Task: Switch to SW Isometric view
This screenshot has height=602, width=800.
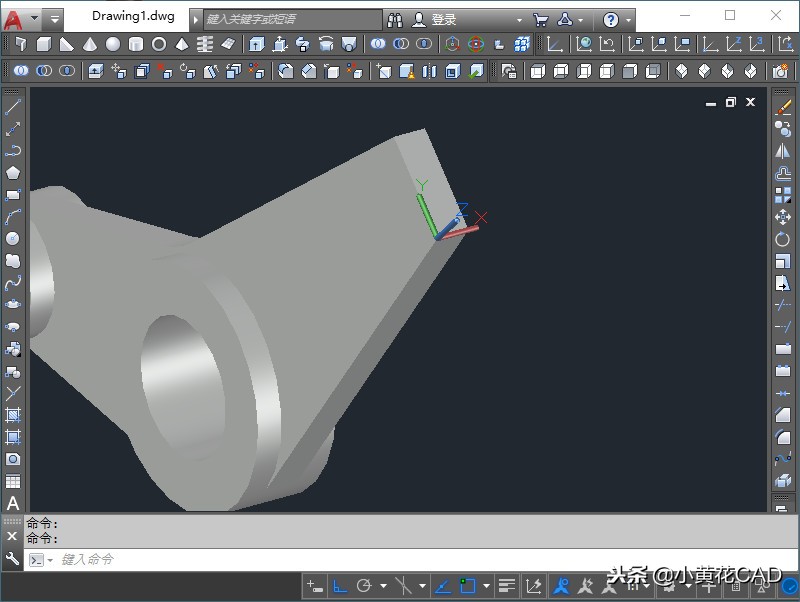Action: [x=681, y=71]
